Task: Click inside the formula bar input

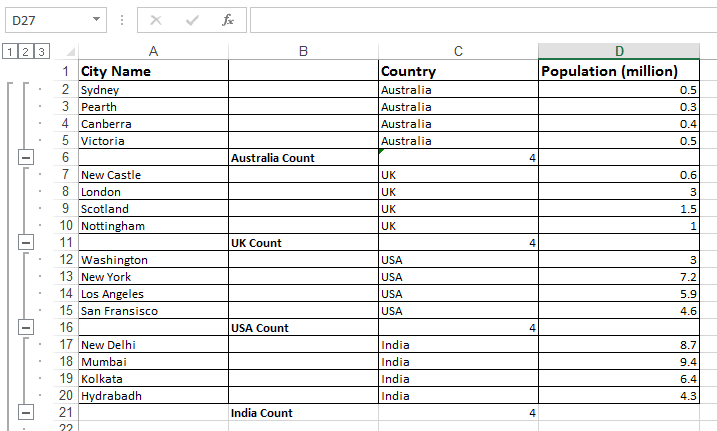Action: click(x=483, y=20)
